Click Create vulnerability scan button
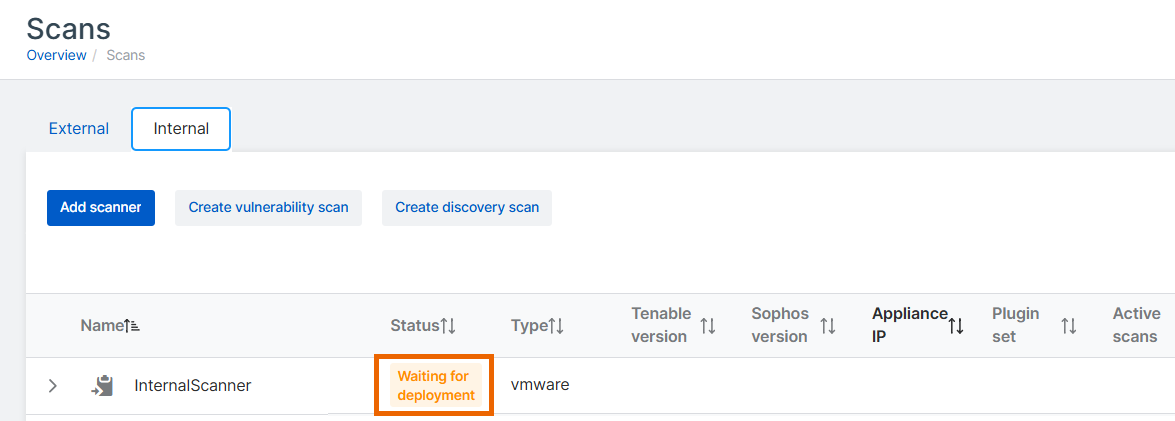 (268, 208)
